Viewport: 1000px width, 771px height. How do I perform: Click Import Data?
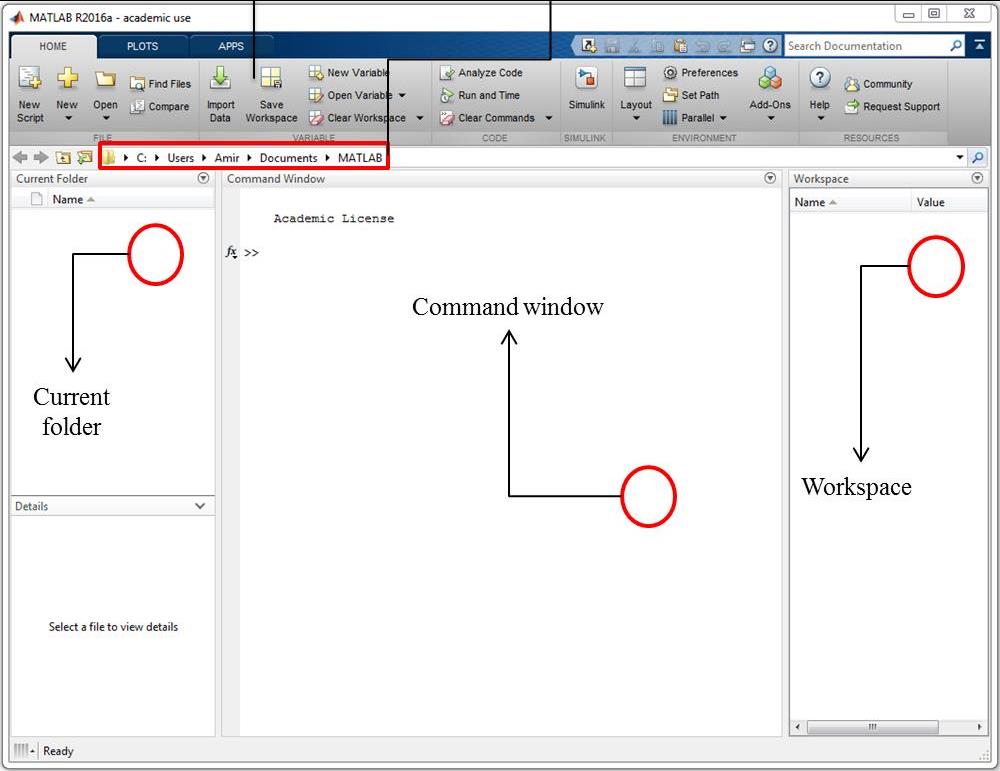[220, 94]
